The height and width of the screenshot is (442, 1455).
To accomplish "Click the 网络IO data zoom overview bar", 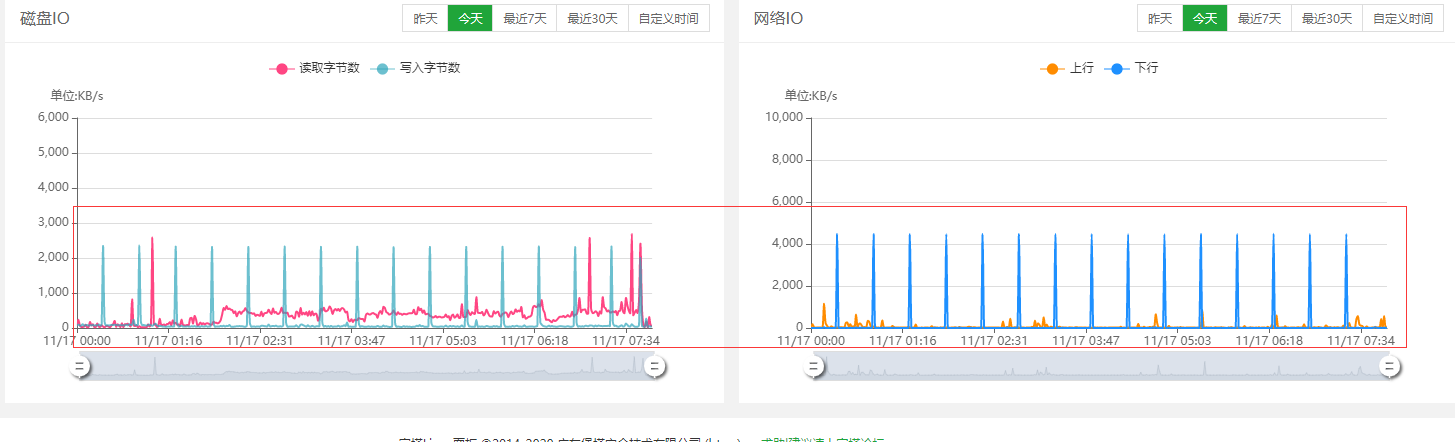I will pyautogui.click(x=1101, y=367).
